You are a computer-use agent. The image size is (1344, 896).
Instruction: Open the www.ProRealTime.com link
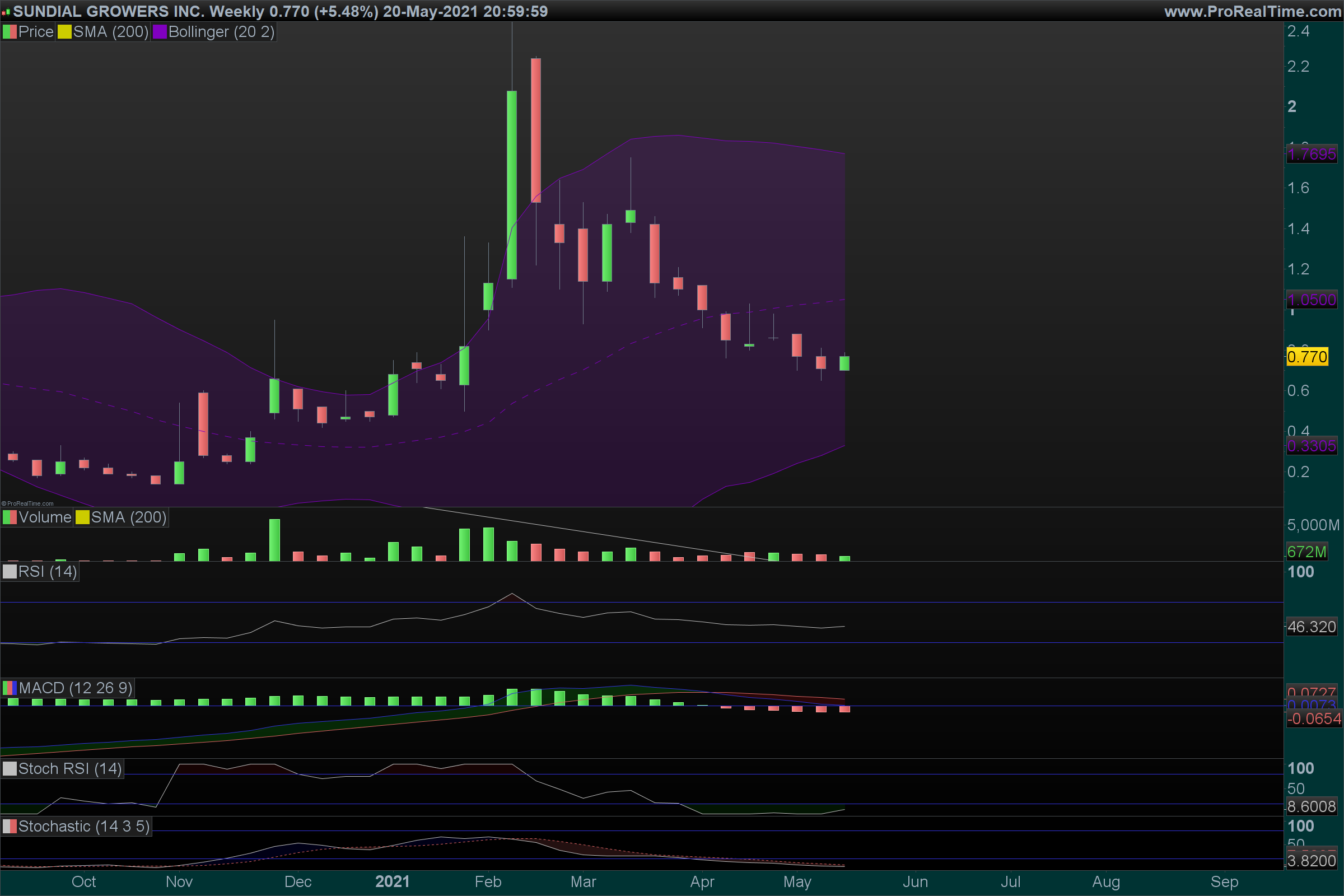point(1253,11)
